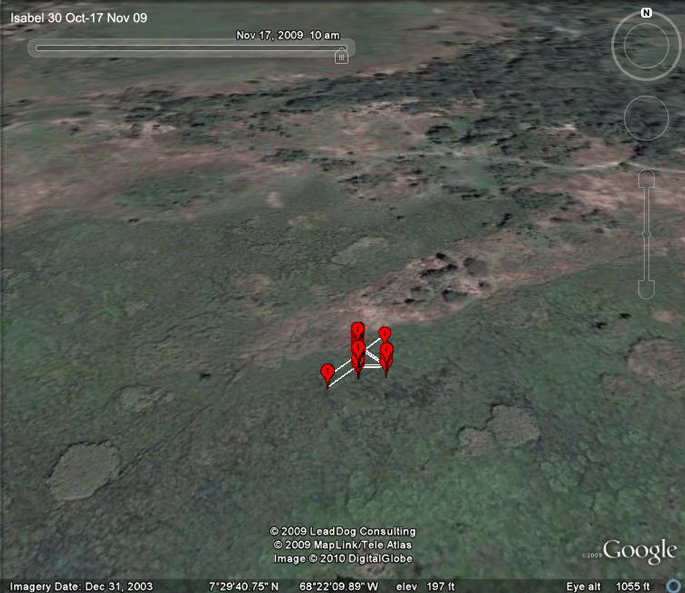This screenshot has width=685, height=593.
Task: Click the move joystick circle
Action: 646,118
